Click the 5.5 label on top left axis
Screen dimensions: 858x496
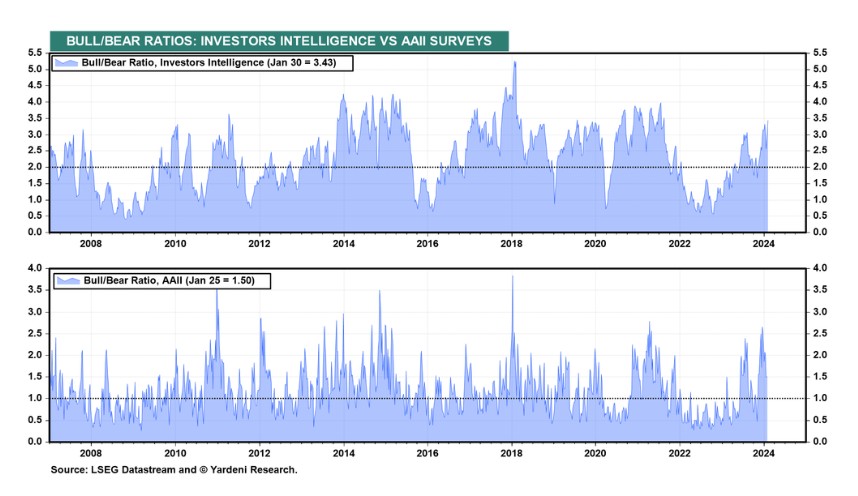pos(35,53)
